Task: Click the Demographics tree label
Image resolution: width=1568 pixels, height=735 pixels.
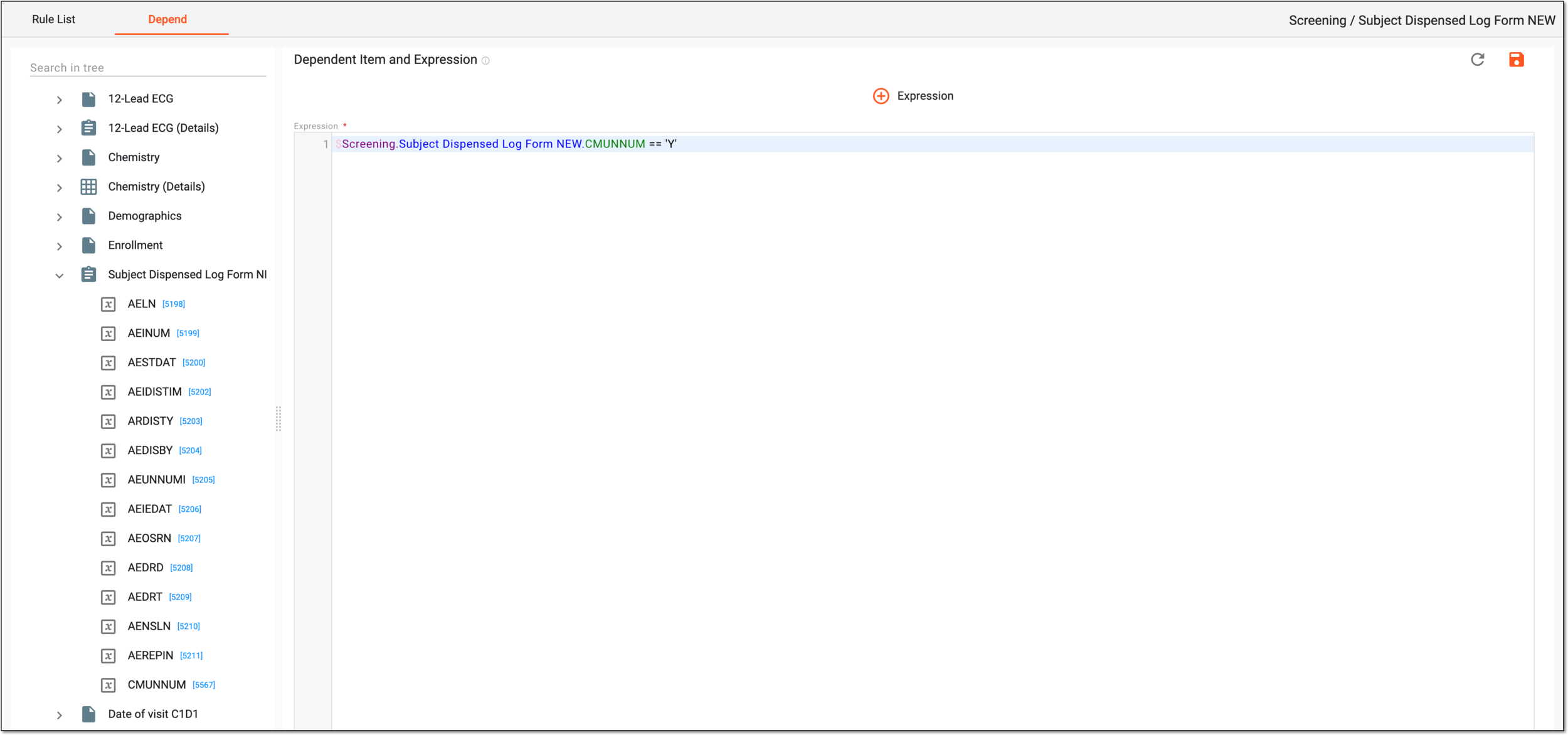Action: pos(145,216)
